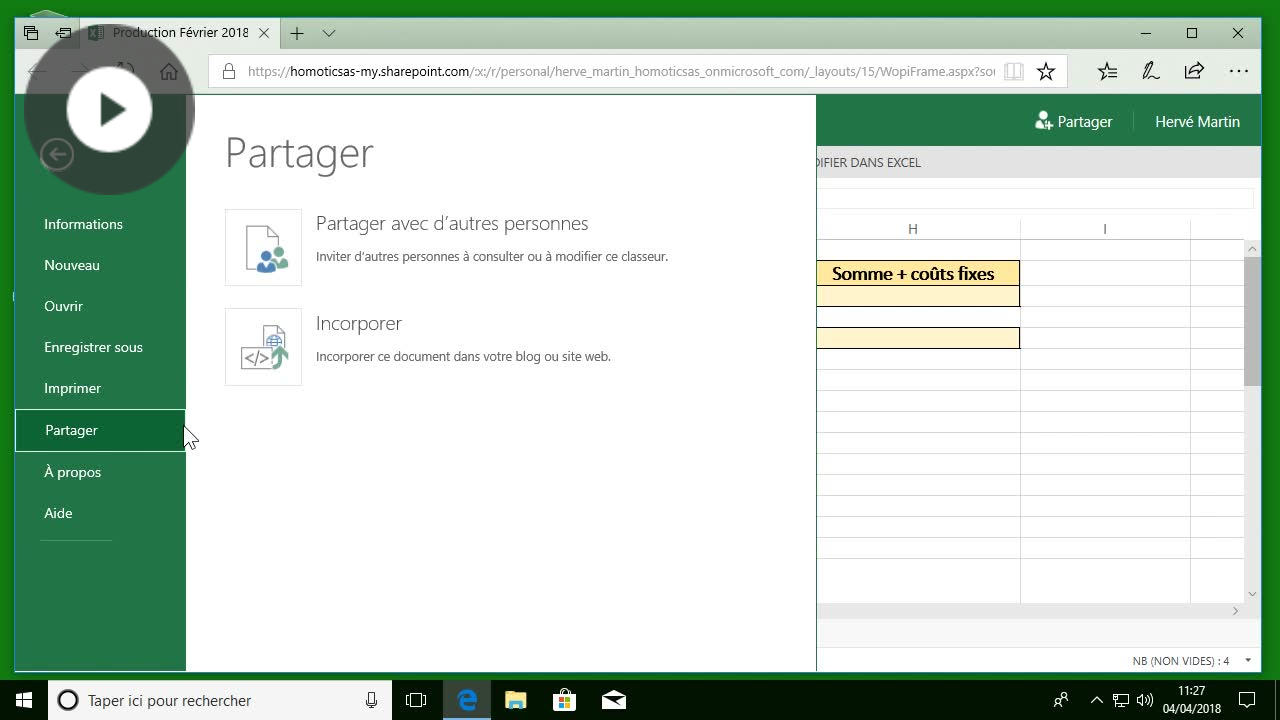Click the Partager avec d'autres personnes icon
Viewport: 1280px width, 720px height.
pyautogui.click(x=263, y=248)
